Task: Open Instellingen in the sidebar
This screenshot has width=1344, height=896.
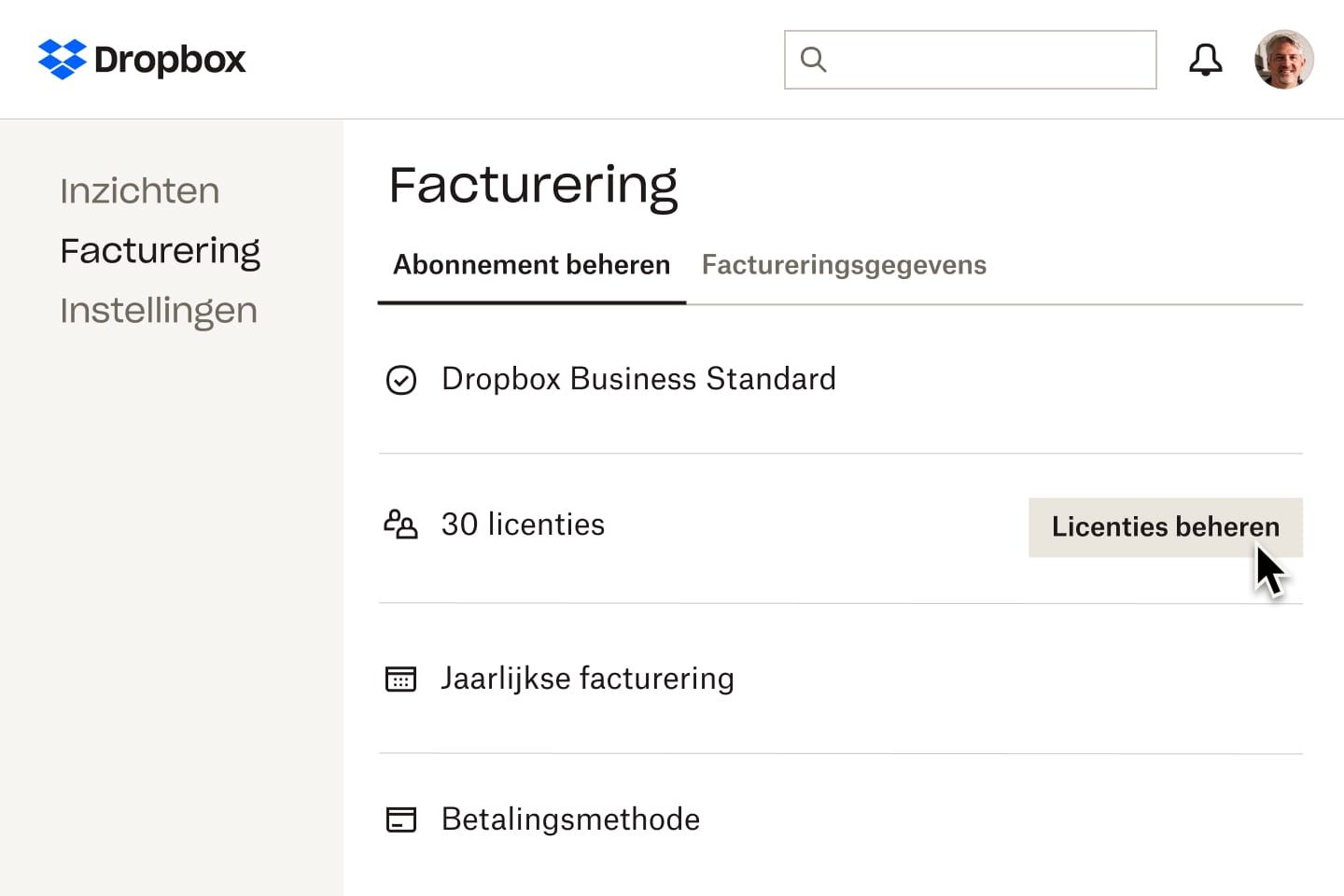Action: pyautogui.click(x=159, y=311)
